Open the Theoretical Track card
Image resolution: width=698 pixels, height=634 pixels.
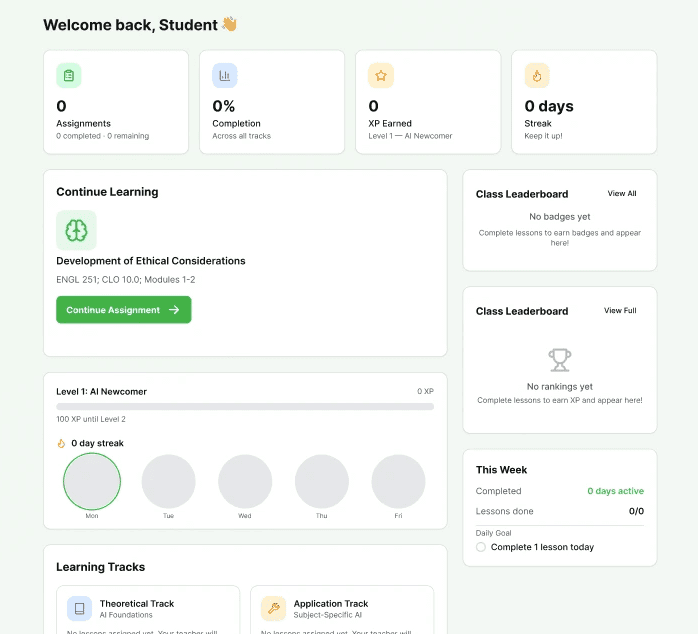pyautogui.click(x=148, y=610)
